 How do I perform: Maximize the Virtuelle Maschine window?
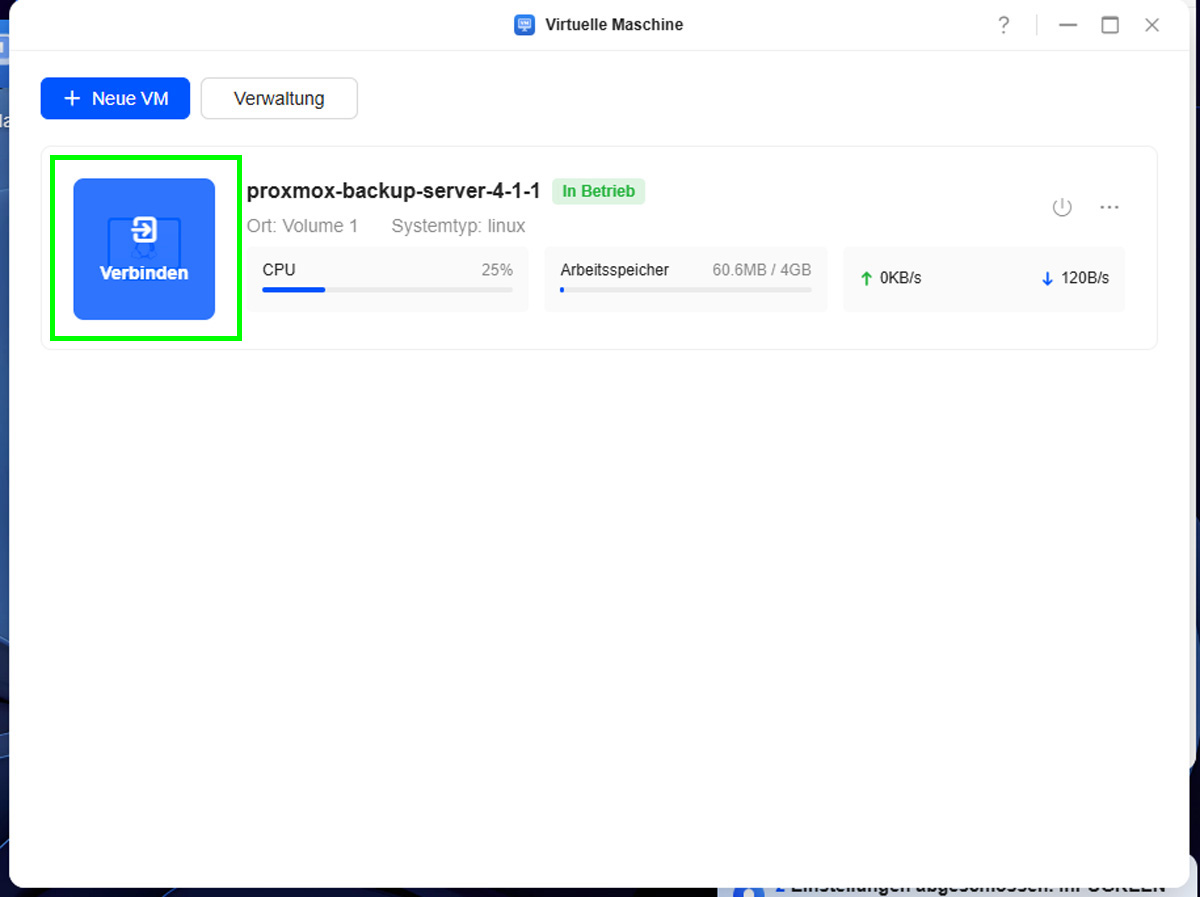pos(1110,25)
